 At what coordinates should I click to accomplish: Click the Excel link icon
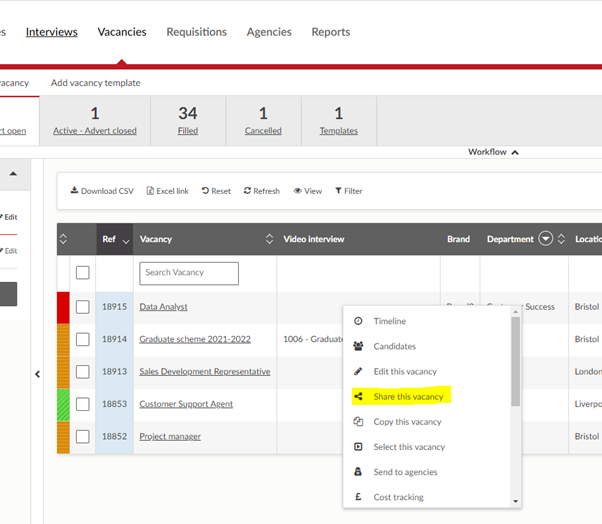coord(150,191)
